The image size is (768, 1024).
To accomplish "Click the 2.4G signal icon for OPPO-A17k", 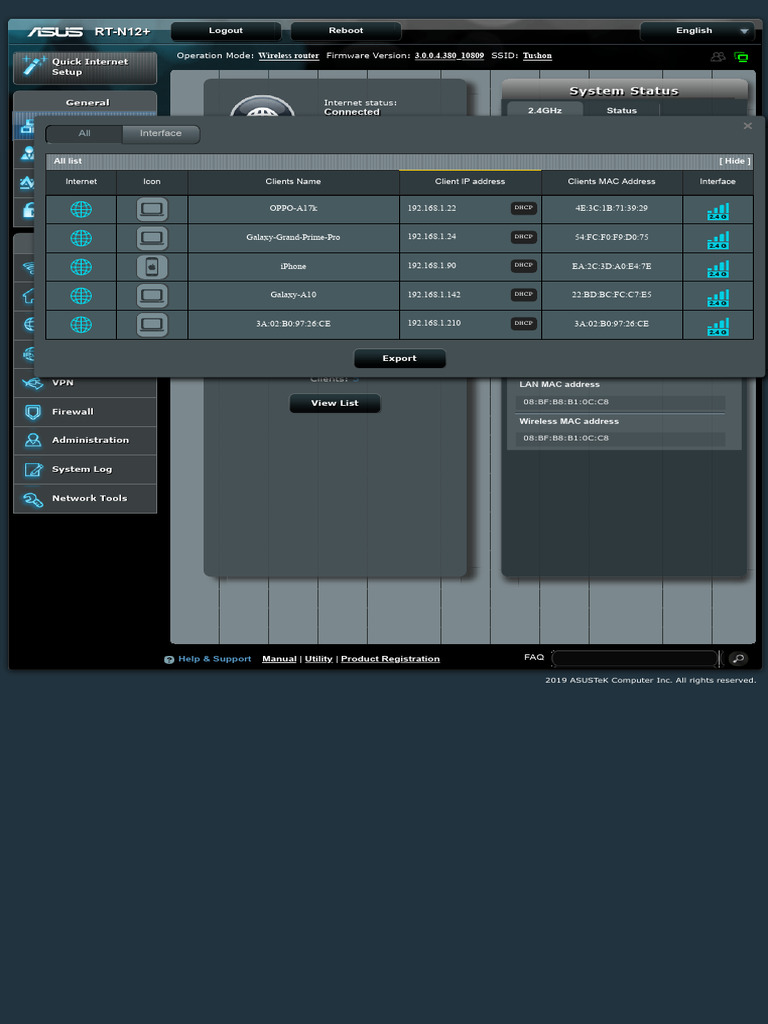I will (x=718, y=212).
